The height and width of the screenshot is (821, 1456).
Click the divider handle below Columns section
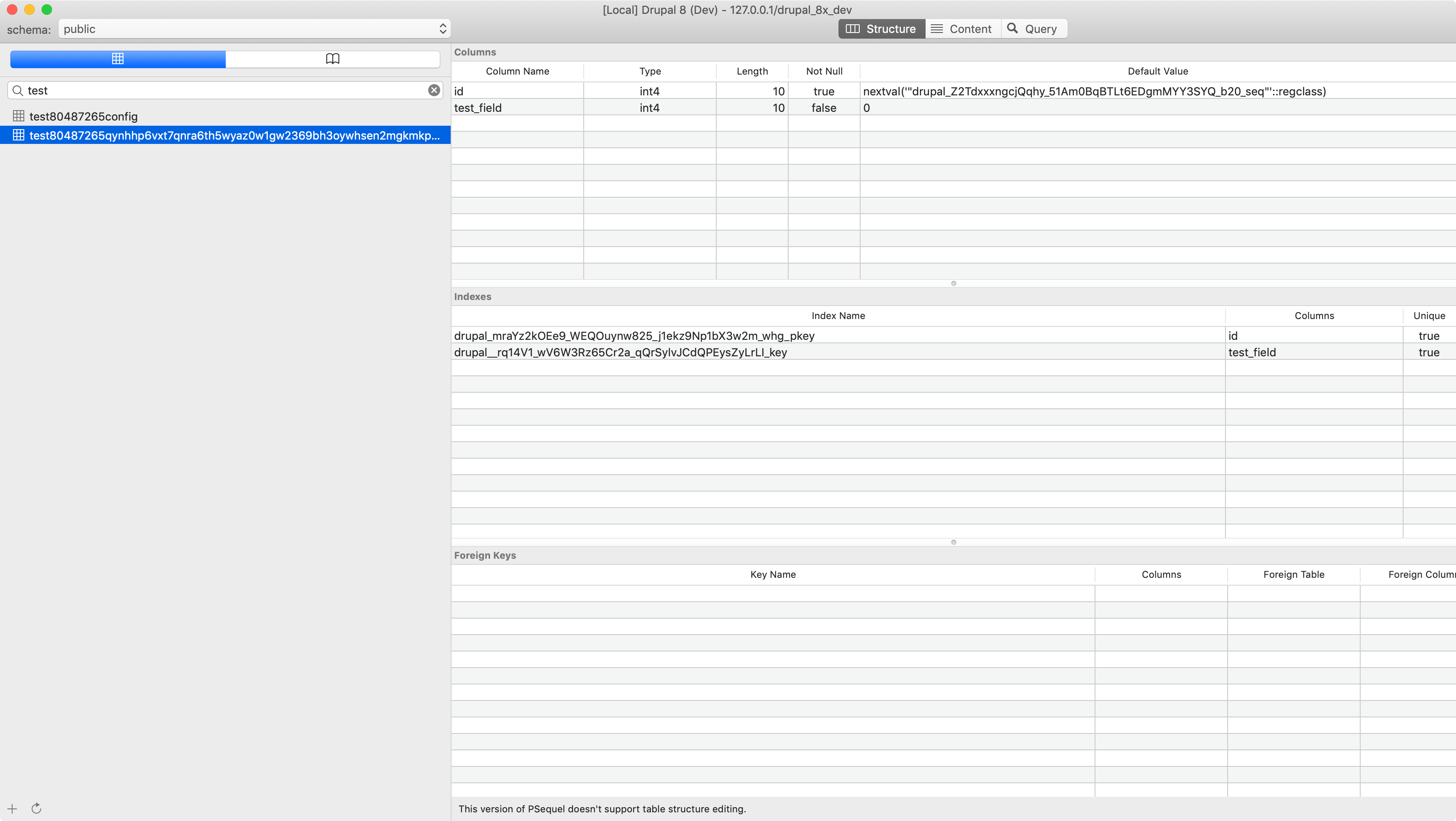953,283
